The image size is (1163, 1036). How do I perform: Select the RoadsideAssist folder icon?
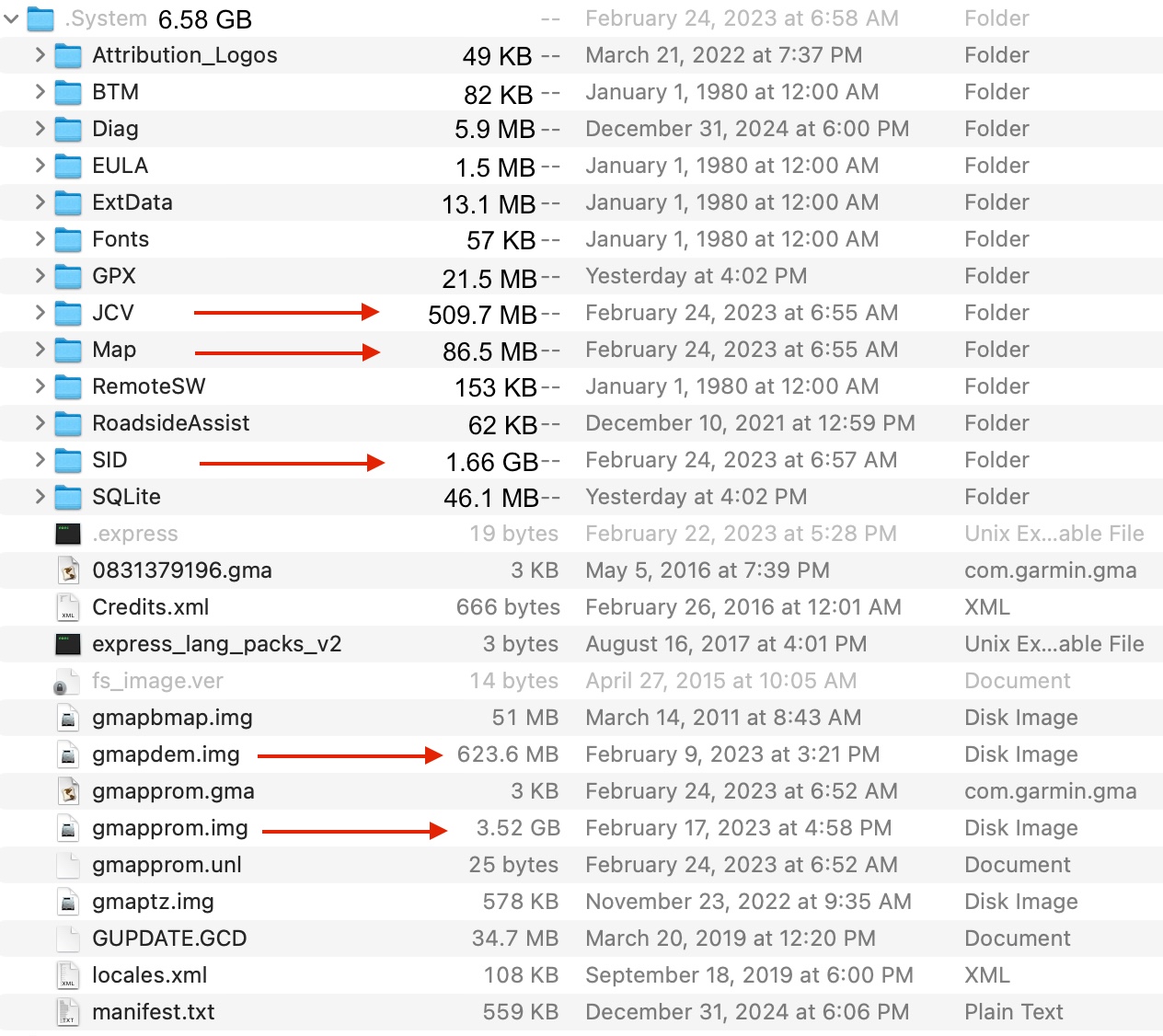coord(68,423)
